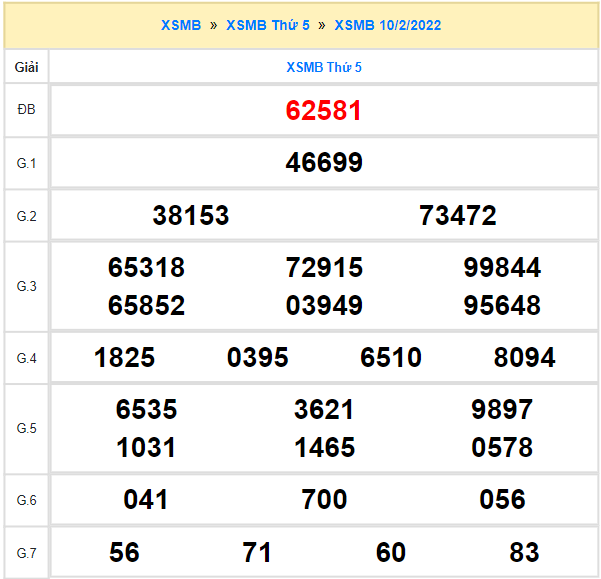Open the XSMB breadcrumb link

pyautogui.click(x=181, y=25)
